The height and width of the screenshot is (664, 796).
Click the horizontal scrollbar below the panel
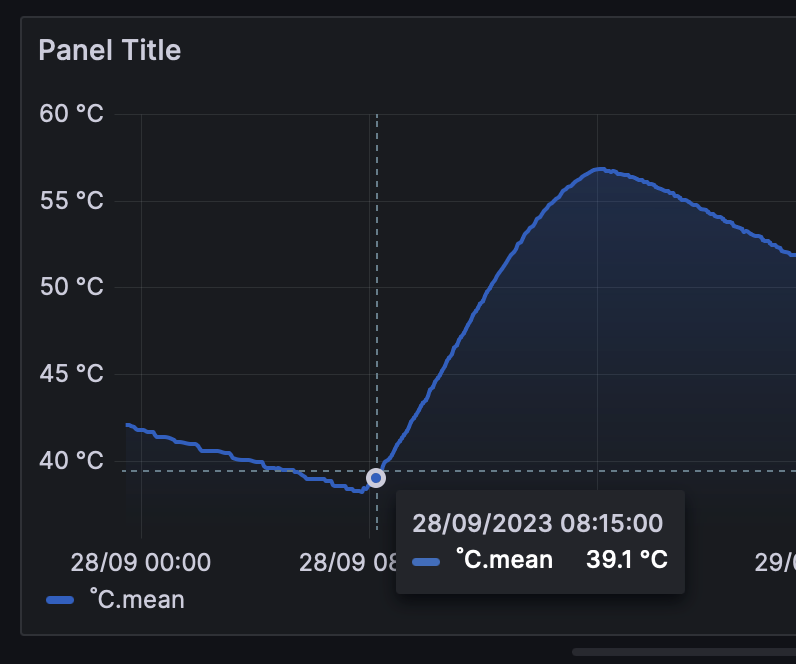coord(684,651)
